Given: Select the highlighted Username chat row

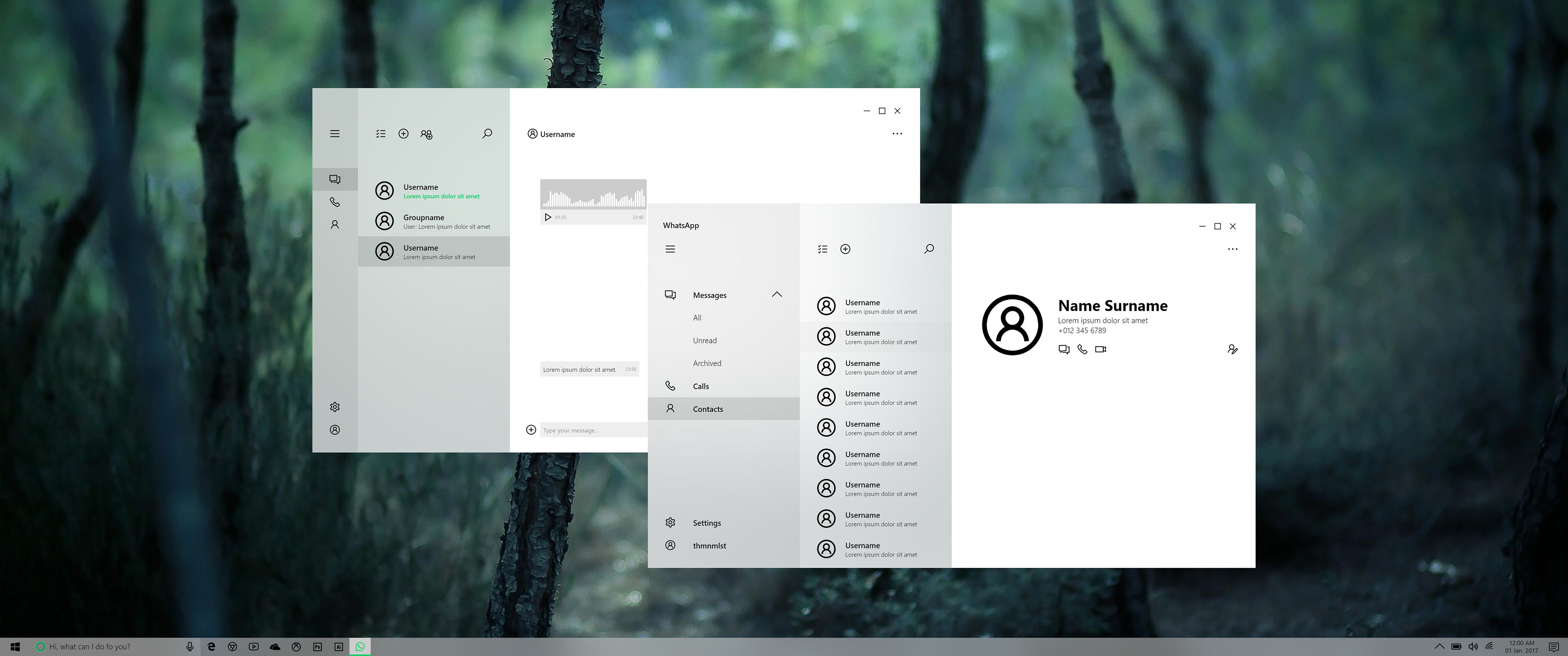Looking at the screenshot, I should point(434,251).
